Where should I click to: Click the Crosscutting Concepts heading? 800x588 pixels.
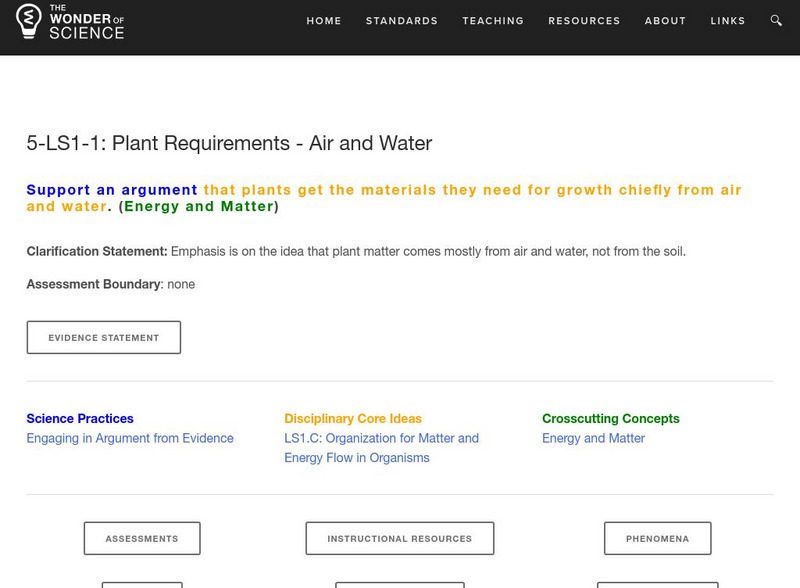point(610,419)
